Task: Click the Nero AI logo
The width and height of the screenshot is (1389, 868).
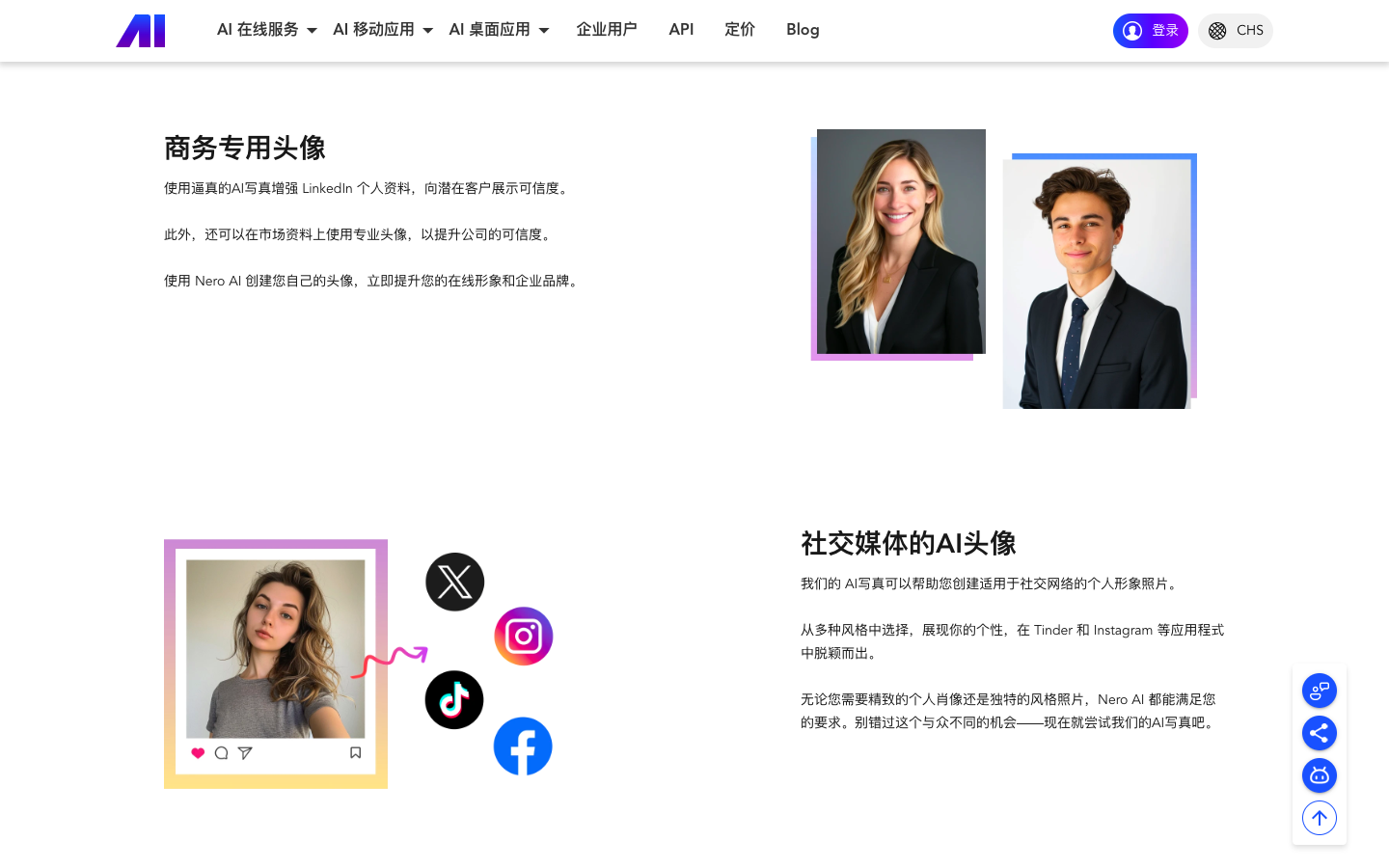Action: tap(140, 30)
